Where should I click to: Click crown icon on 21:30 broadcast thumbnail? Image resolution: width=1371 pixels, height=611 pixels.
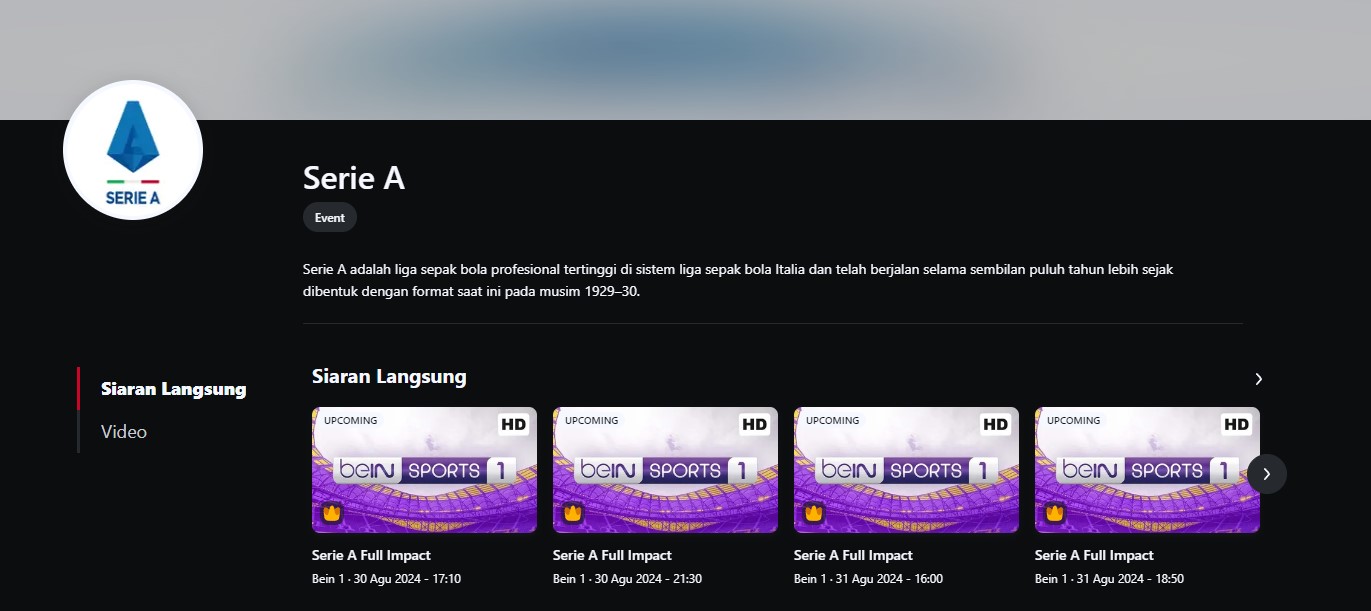[x=573, y=513]
